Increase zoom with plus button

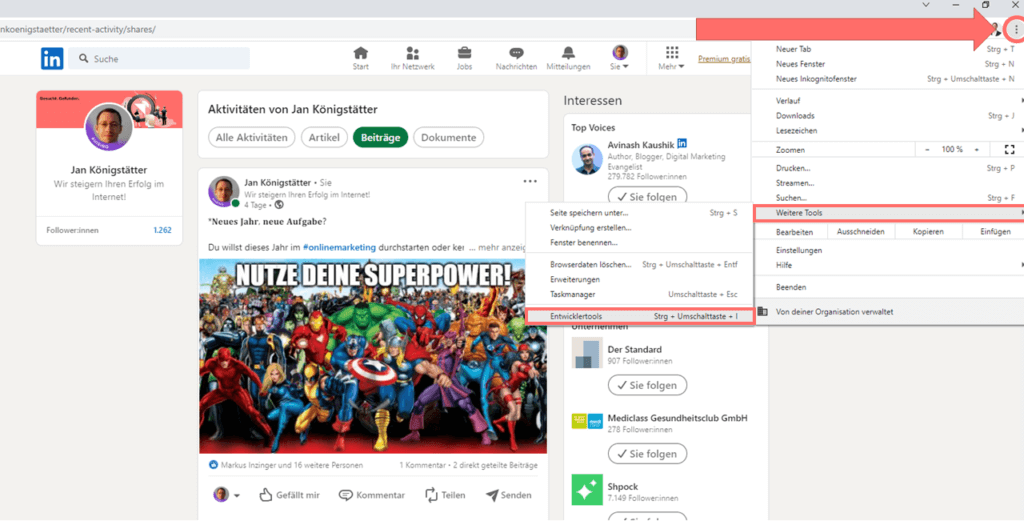pos(977,150)
